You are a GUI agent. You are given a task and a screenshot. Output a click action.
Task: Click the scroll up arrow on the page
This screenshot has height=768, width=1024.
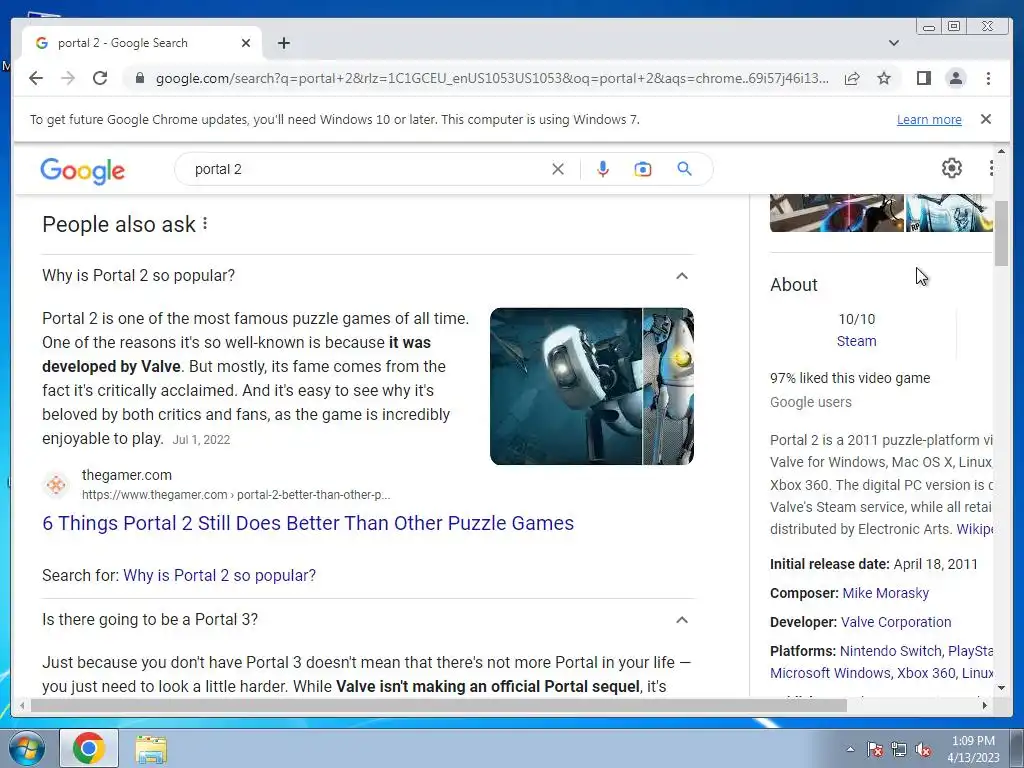coord(1001,152)
